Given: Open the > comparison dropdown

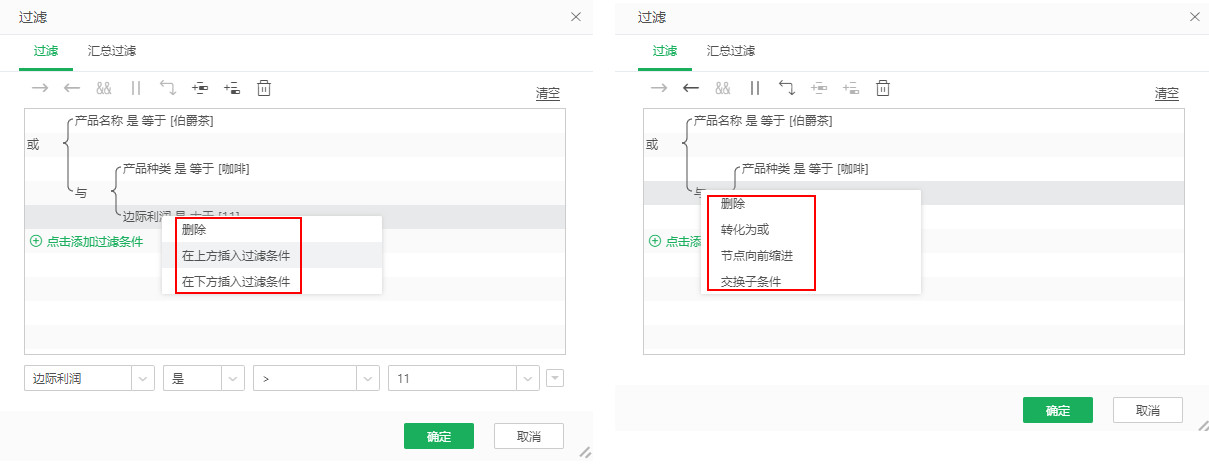Looking at the screenshot, I should [369, 378].
